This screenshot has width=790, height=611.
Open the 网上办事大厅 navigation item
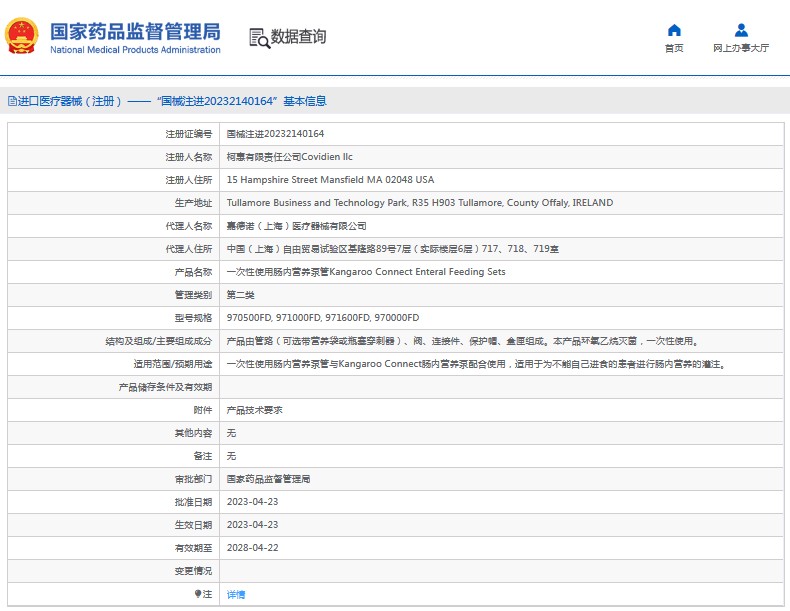pyautogui.click(x=741, y=48)
